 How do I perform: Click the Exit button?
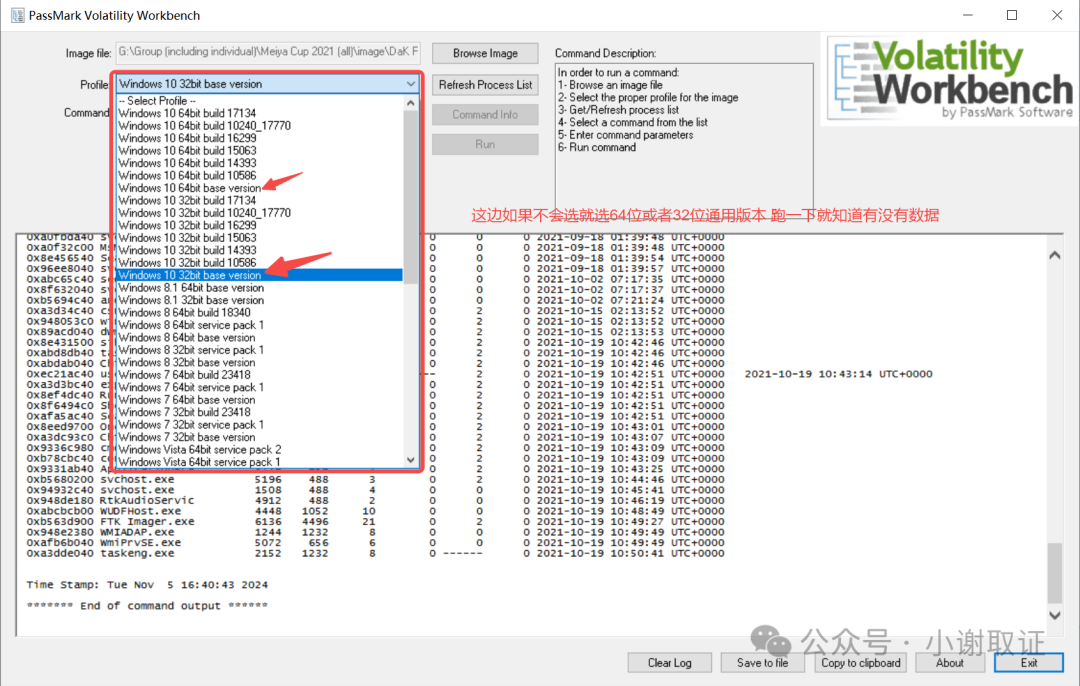(1029, 663)
